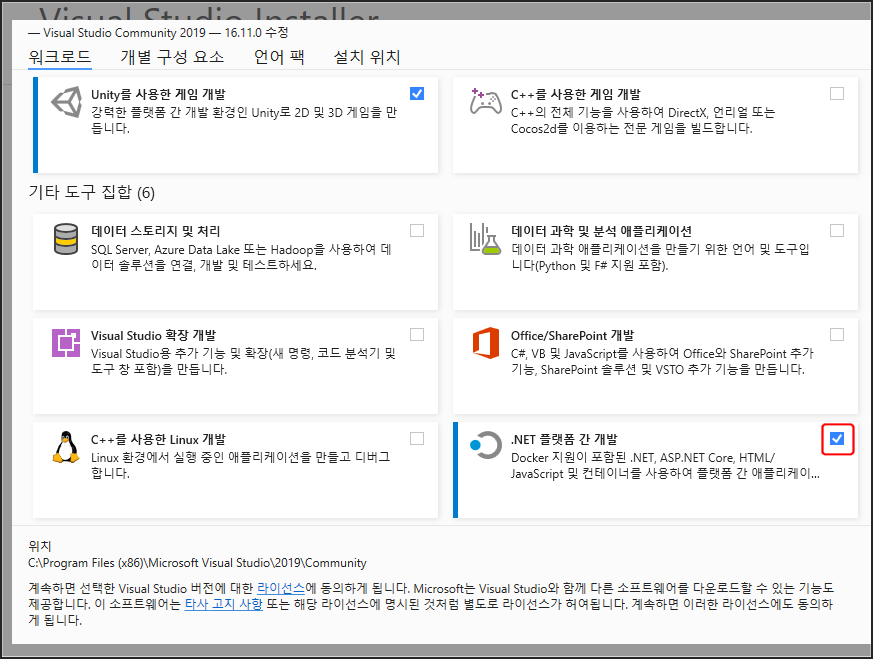The width and height of the screenshot is (873, 659).
Task: Open the 라이선스 link
Action: (281, 588)
